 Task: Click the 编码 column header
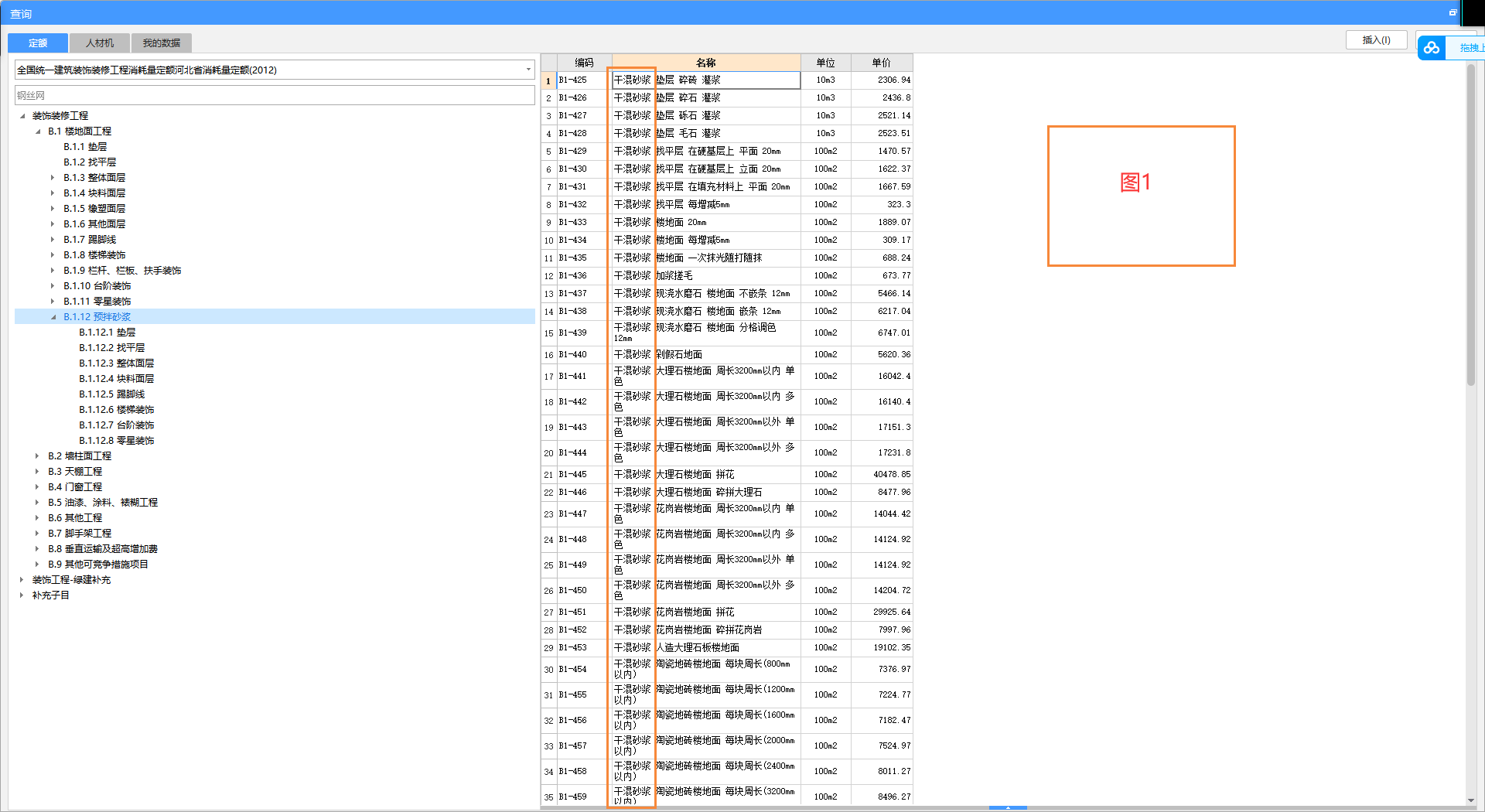click(x=584, y=63)
